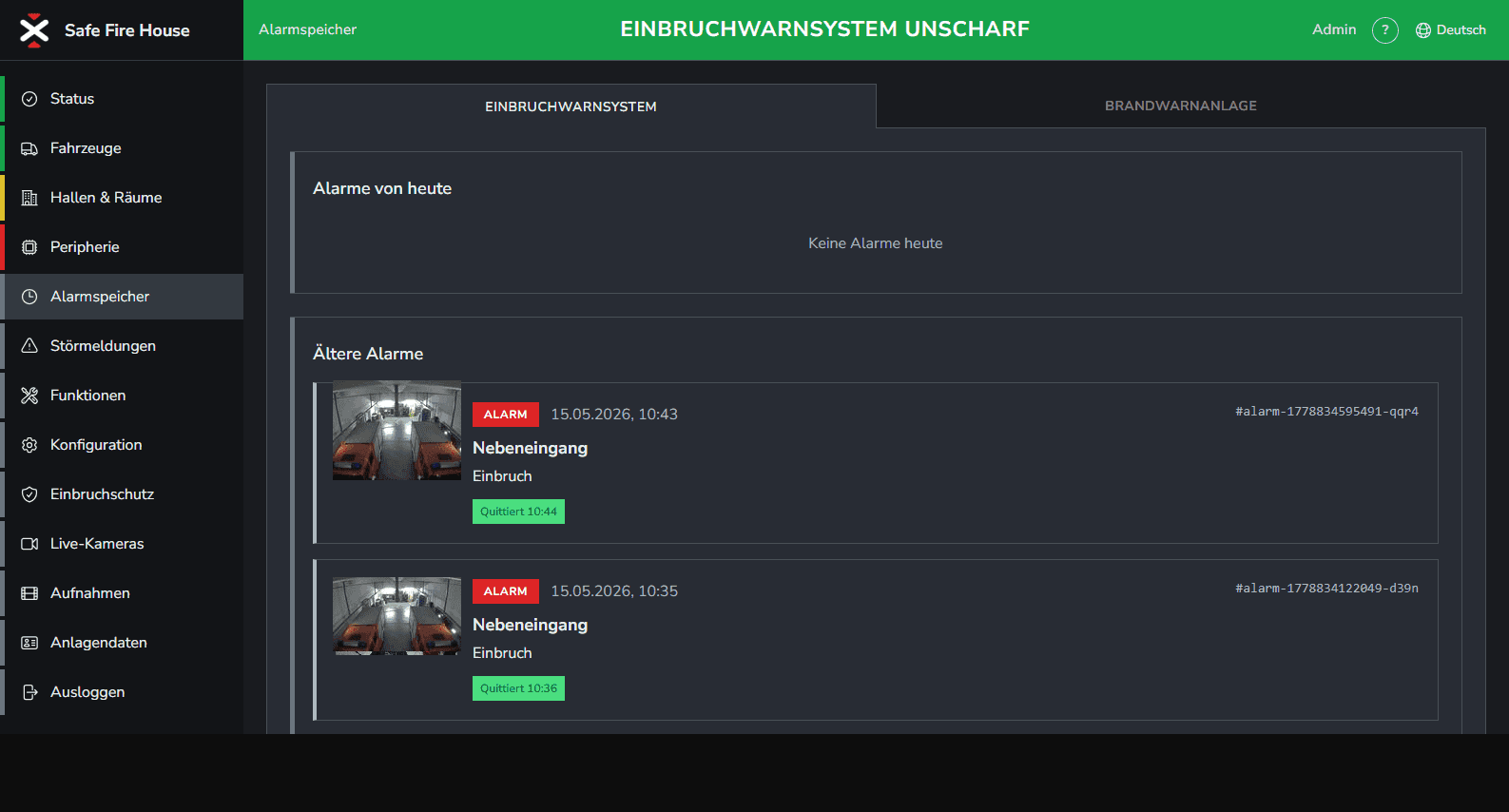The width and height of the screenshot is (1509, 812).
Task: Click the Safe Fire House logo icon
Action: pos(34,30)
